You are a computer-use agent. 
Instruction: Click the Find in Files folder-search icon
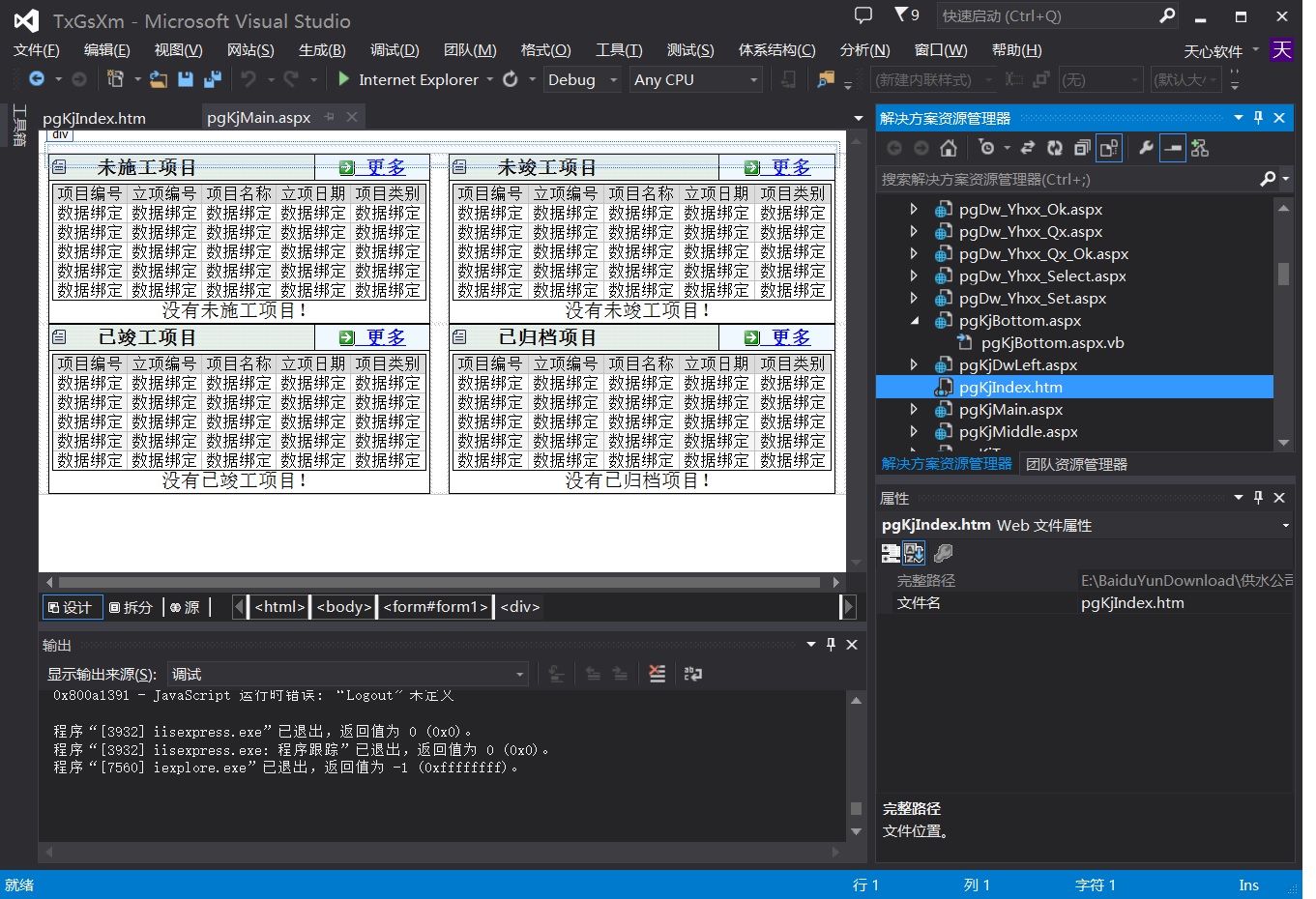pos(825,79)
